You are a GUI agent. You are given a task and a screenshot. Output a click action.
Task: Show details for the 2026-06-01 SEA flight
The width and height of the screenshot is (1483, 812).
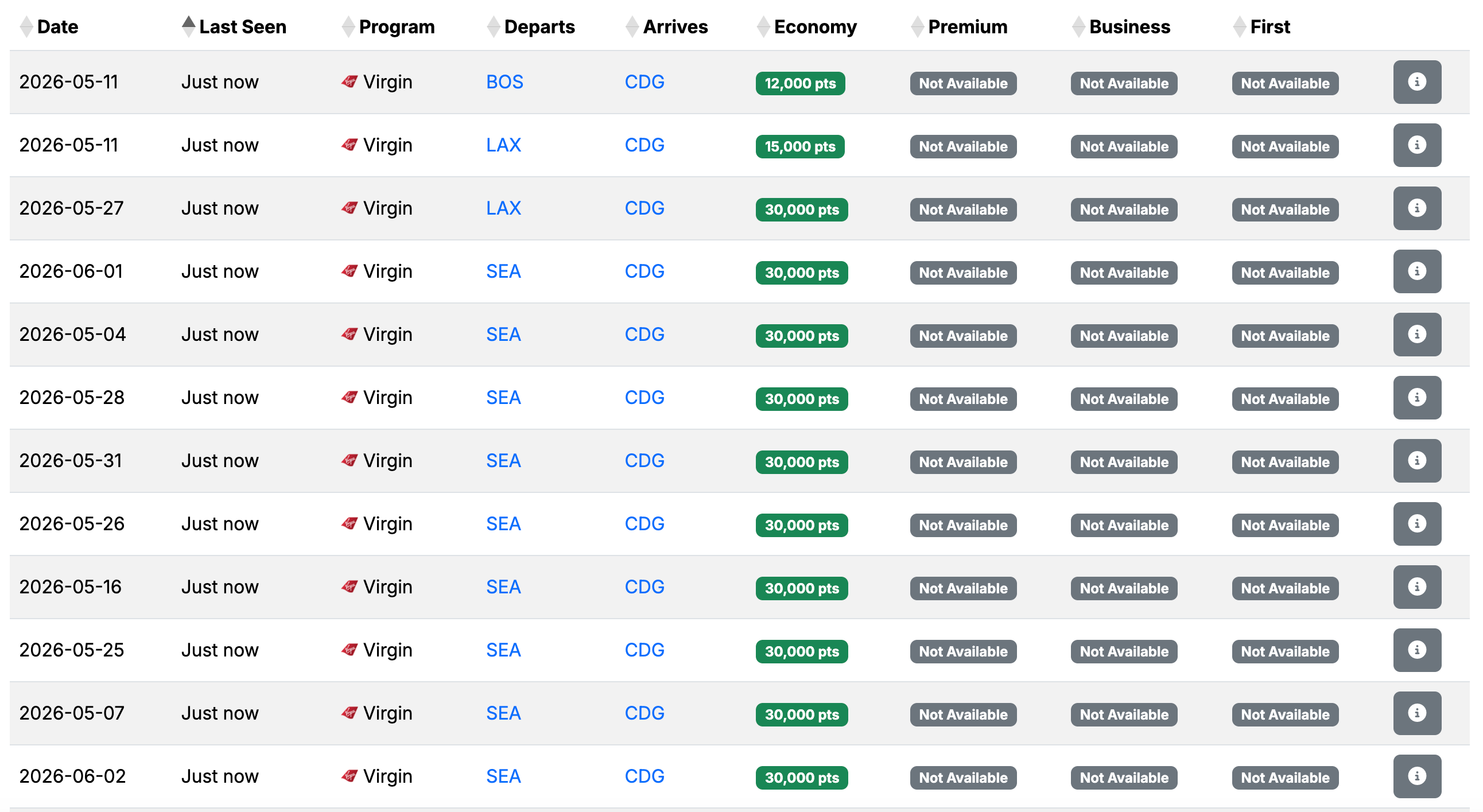[x=1416, y=271]
